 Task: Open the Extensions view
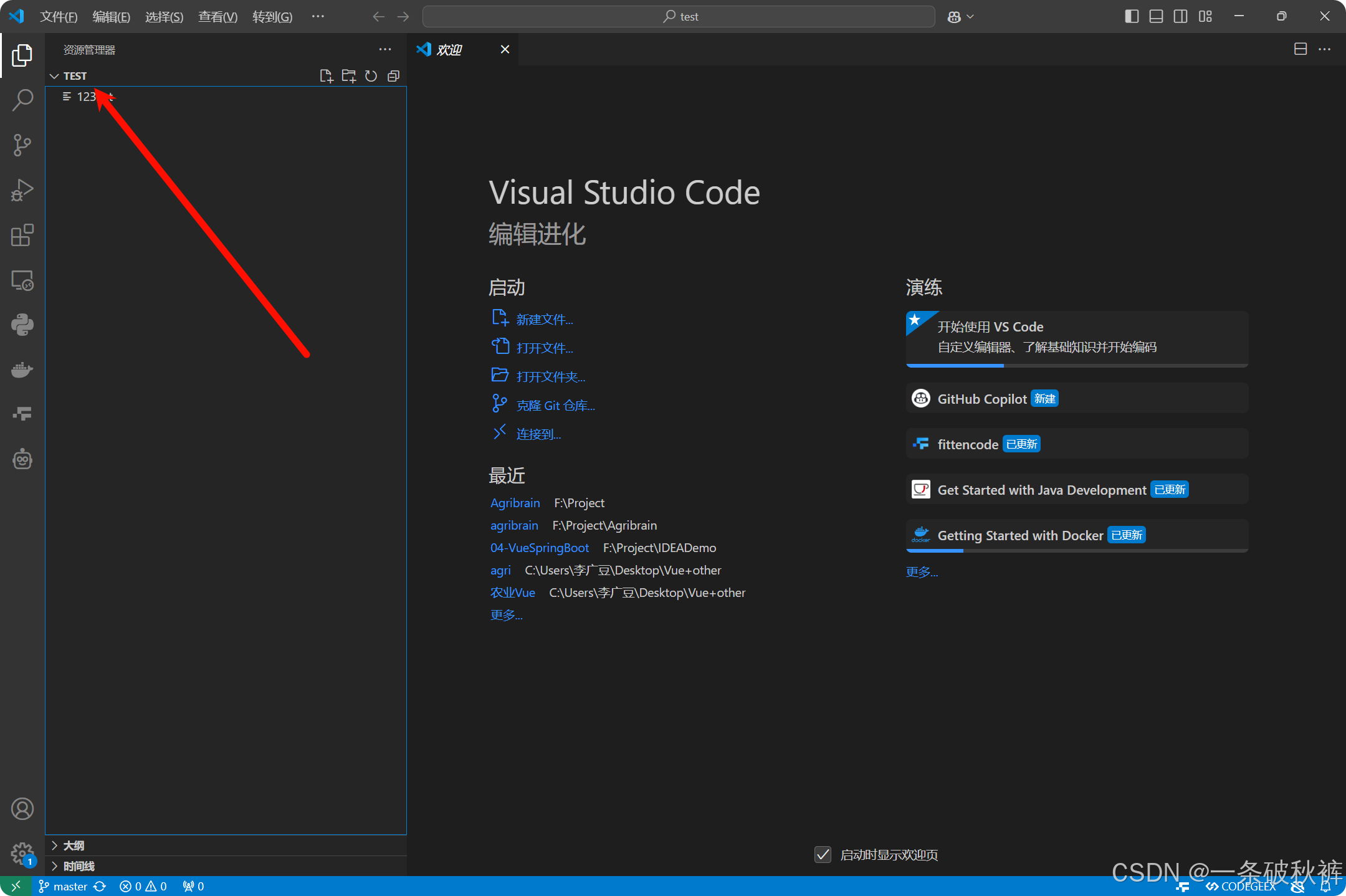[x=22, y=235]
